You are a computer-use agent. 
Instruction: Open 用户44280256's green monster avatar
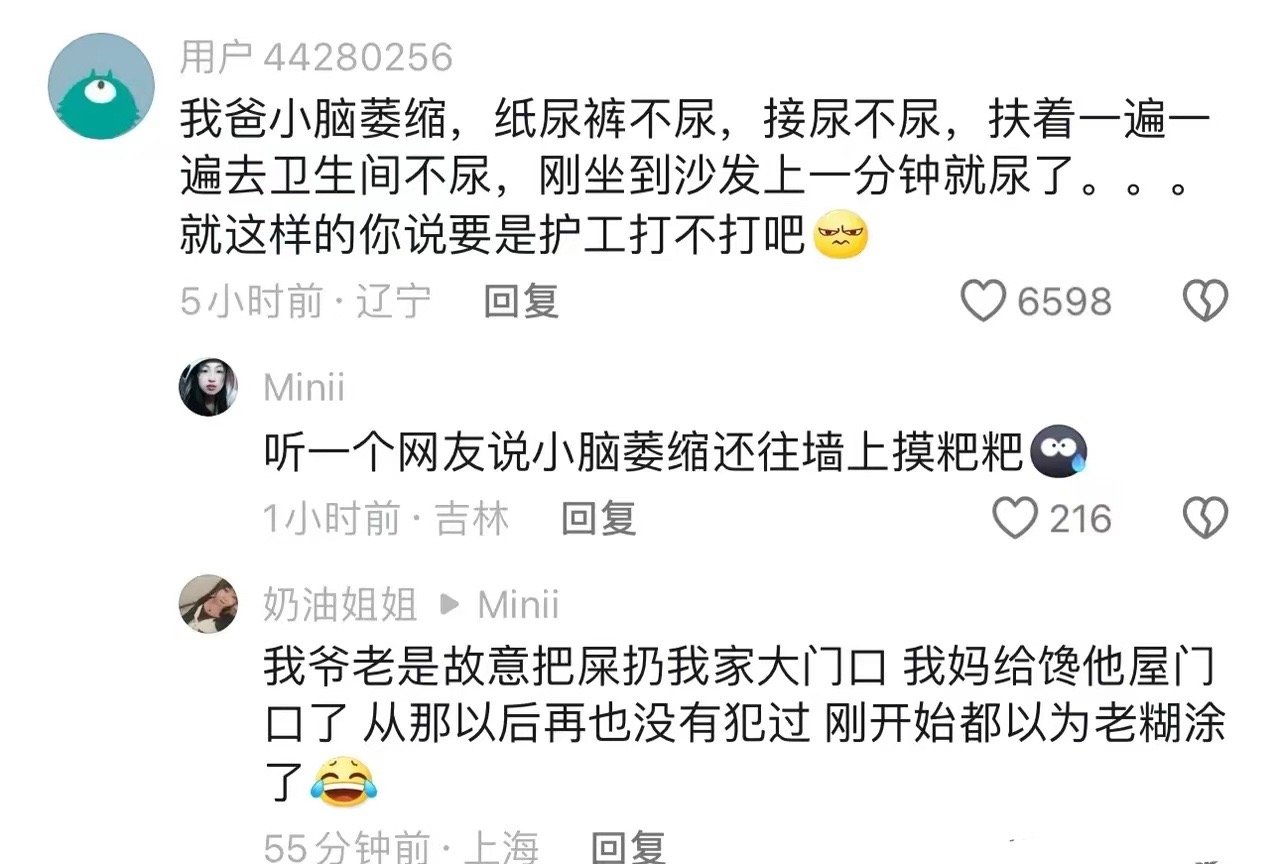[102, 84]
